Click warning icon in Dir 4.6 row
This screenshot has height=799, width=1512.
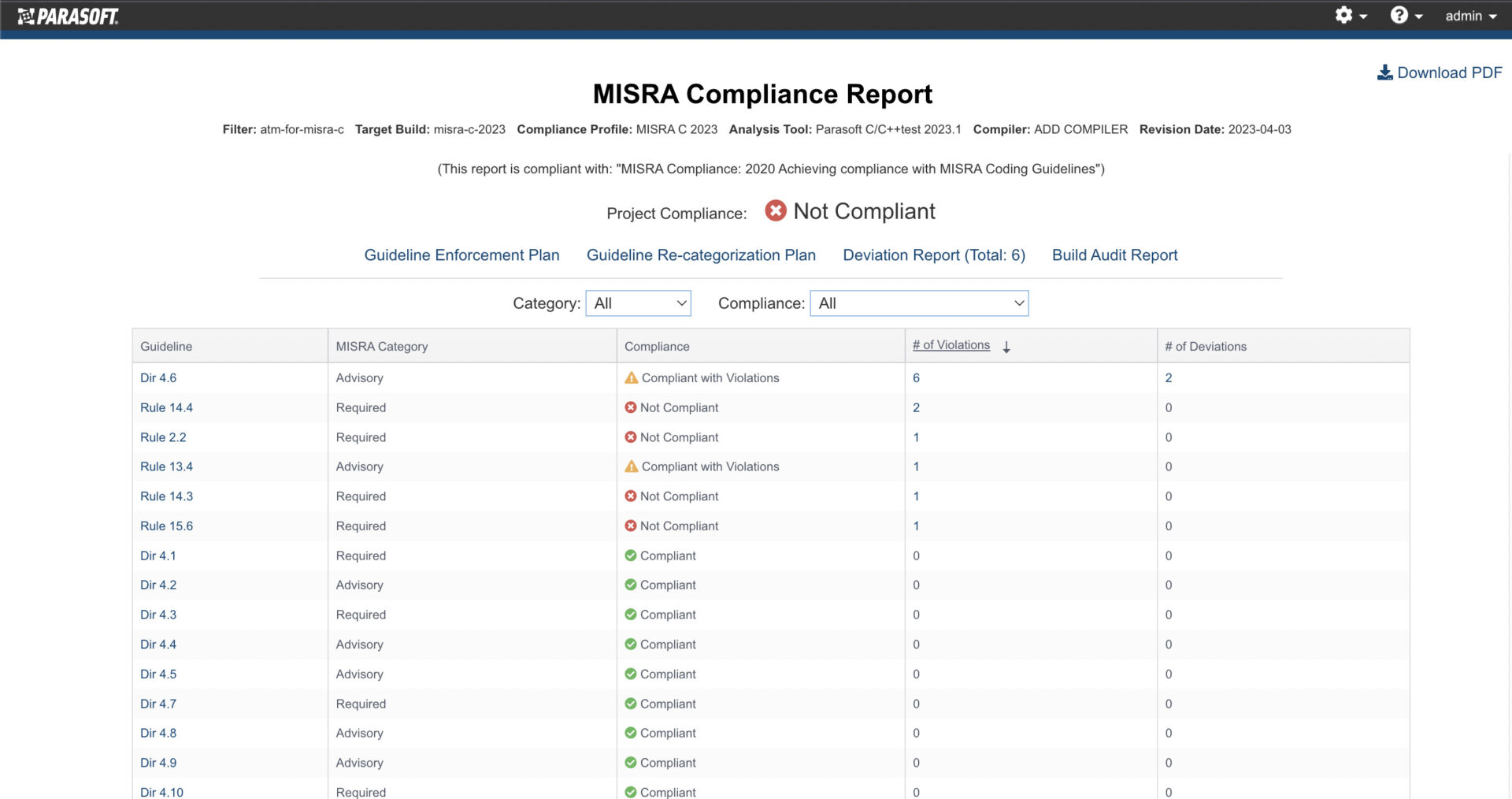point(631,378)
